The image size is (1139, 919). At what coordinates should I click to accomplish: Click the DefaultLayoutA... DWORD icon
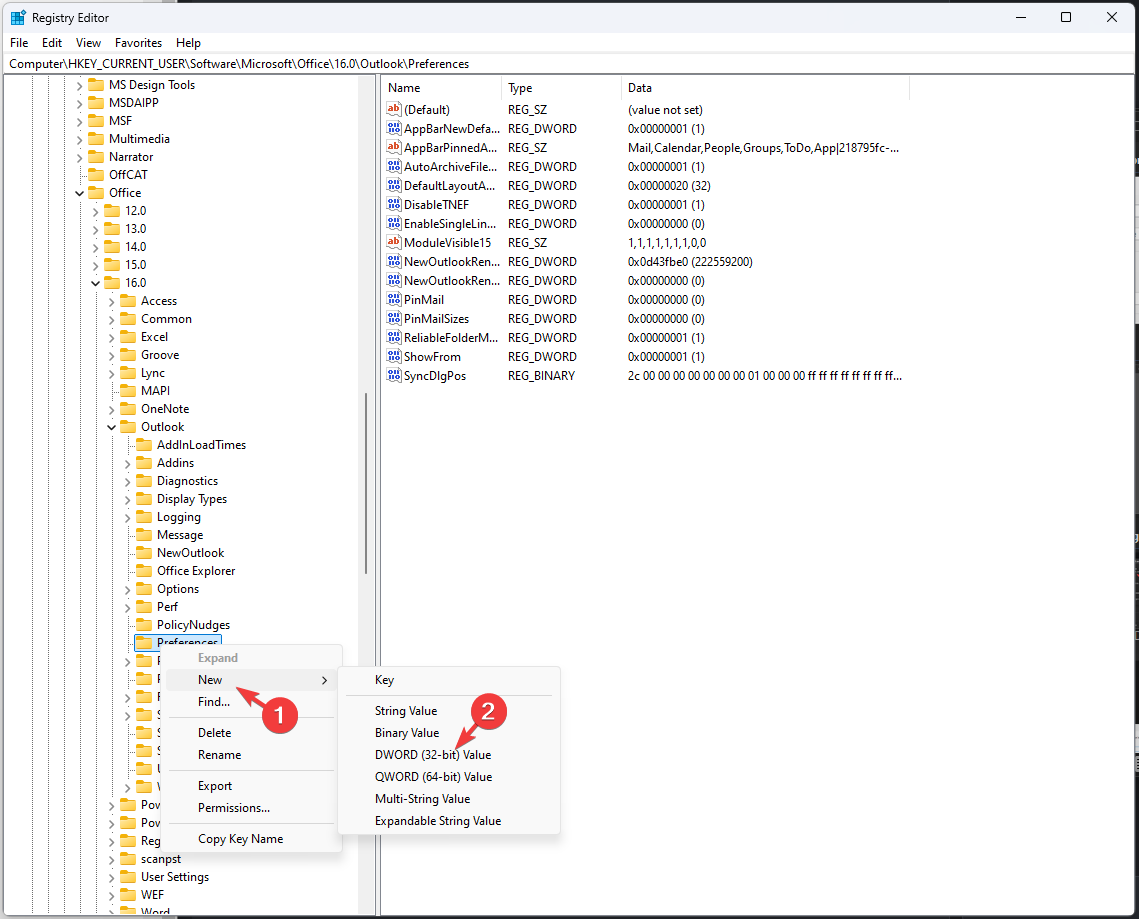(x=394, y=185)
